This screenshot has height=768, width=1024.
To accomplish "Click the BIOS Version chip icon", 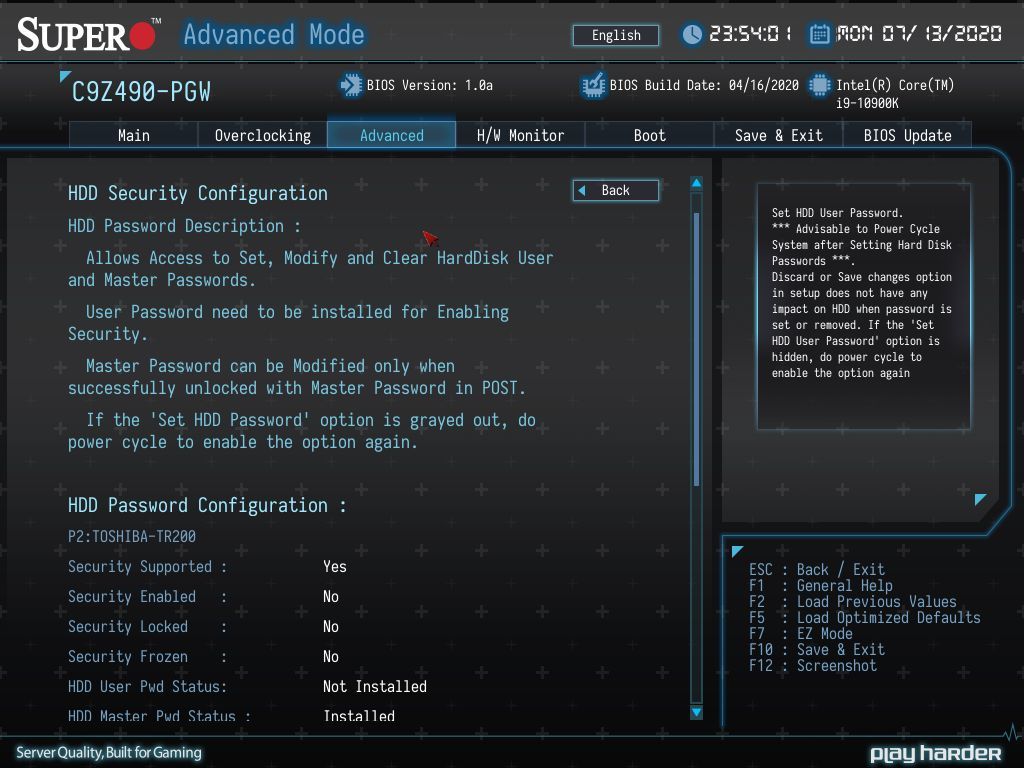I will pyautogui.click(x=351, y=86).
